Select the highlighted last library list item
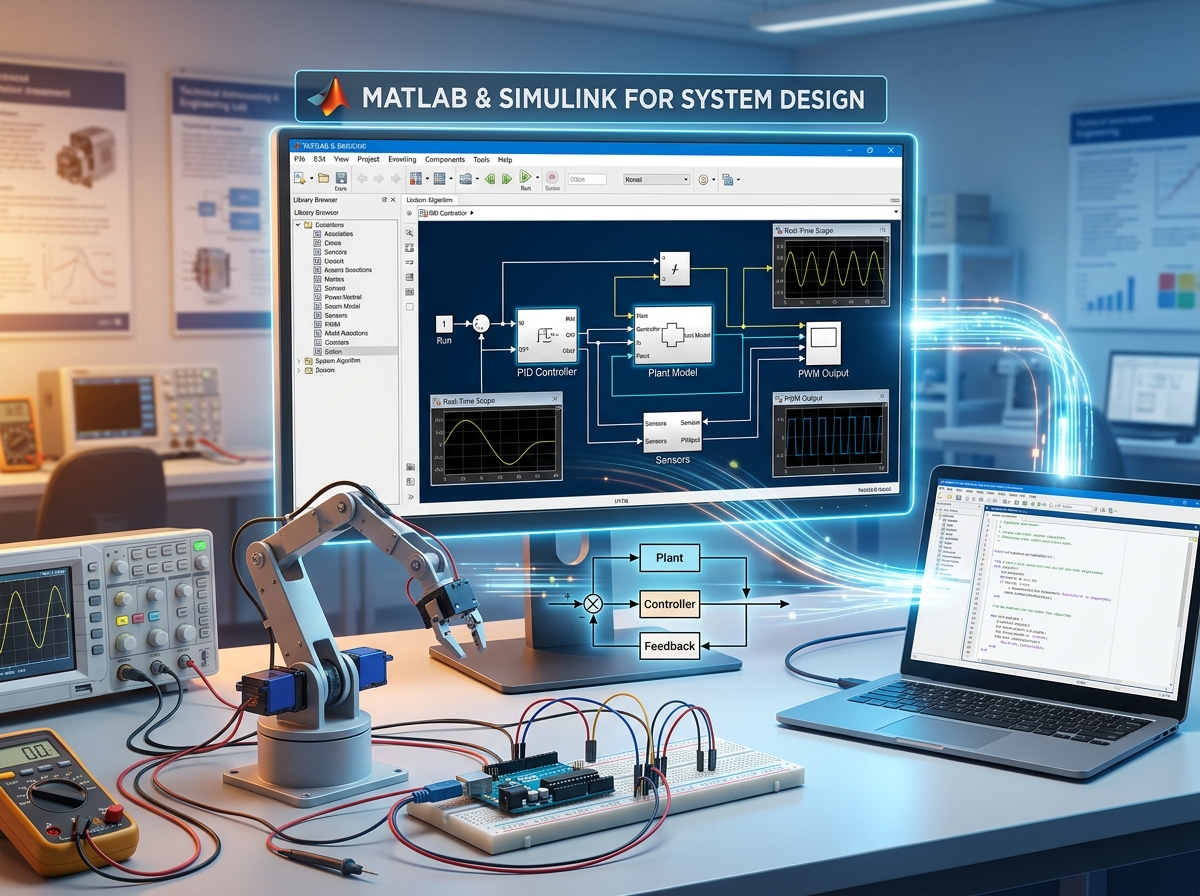 coord(355,351)
